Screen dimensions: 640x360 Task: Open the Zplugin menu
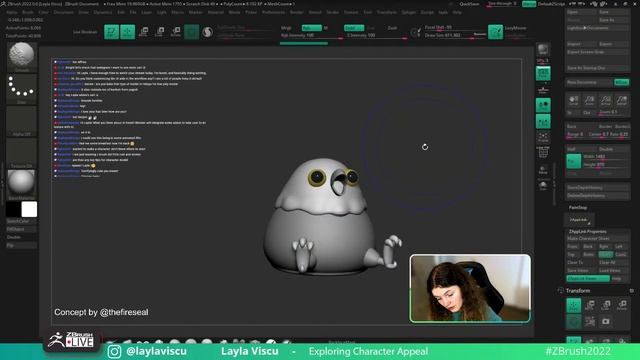click(409, 12)
